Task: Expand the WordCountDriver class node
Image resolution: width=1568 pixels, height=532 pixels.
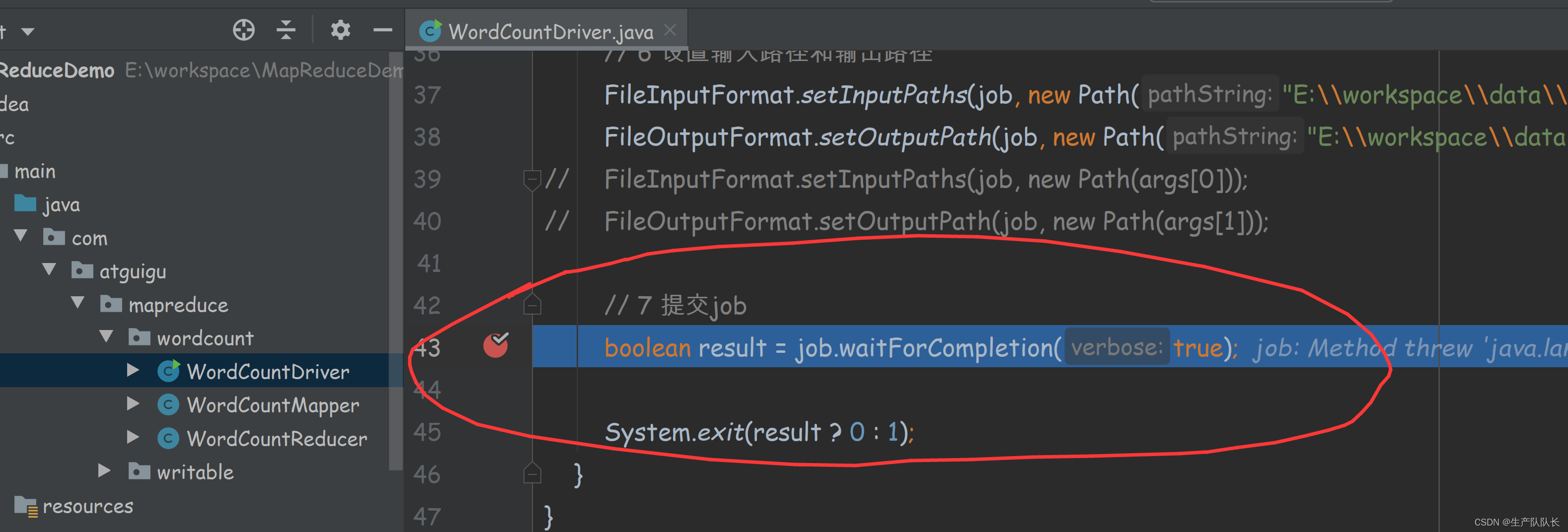Action: (133, 370)
